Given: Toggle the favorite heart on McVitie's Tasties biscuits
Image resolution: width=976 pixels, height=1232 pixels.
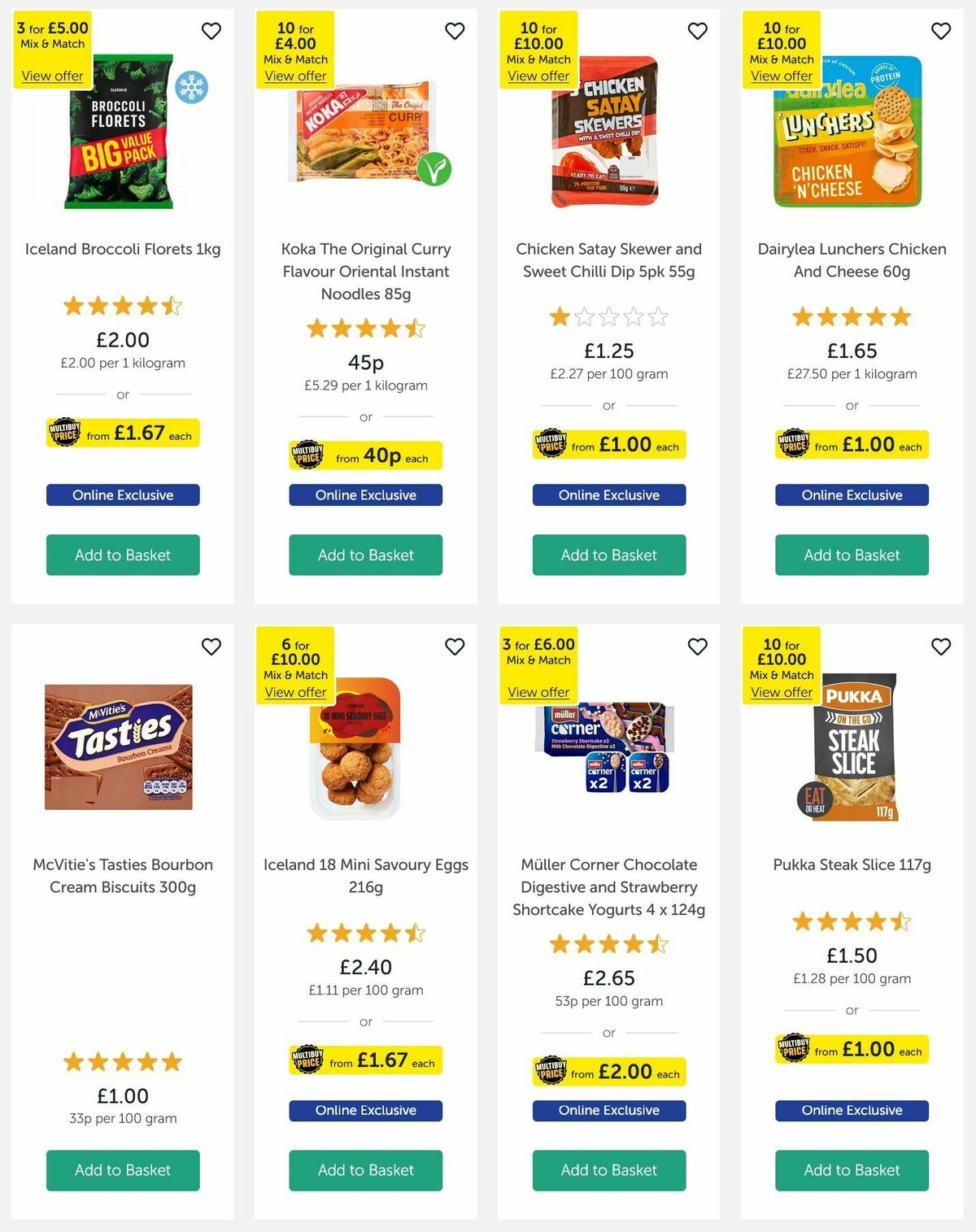Looking at the screenshot, I should 211,646.
